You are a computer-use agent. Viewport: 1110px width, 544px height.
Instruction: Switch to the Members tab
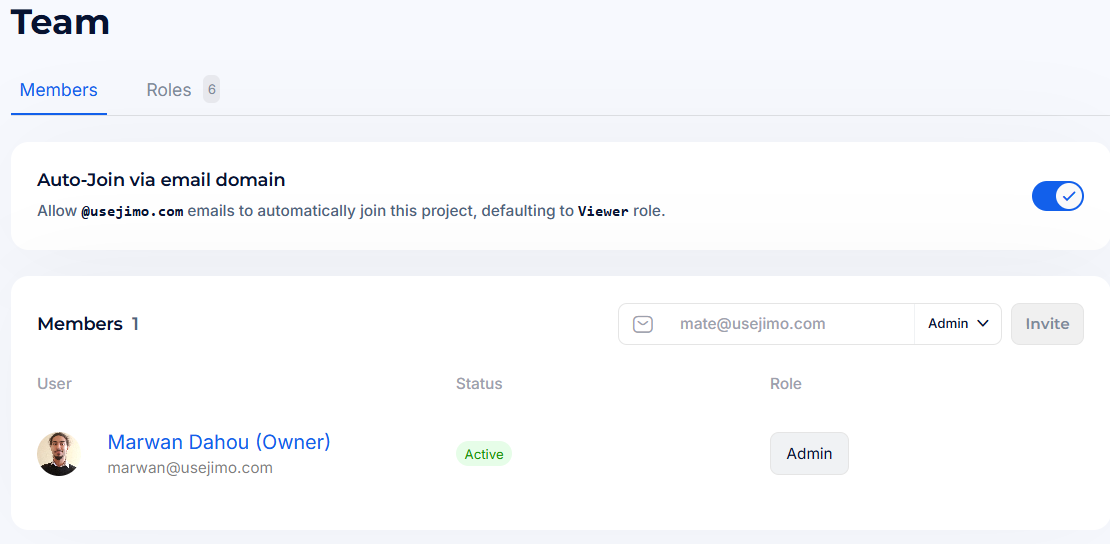point(59,90)
